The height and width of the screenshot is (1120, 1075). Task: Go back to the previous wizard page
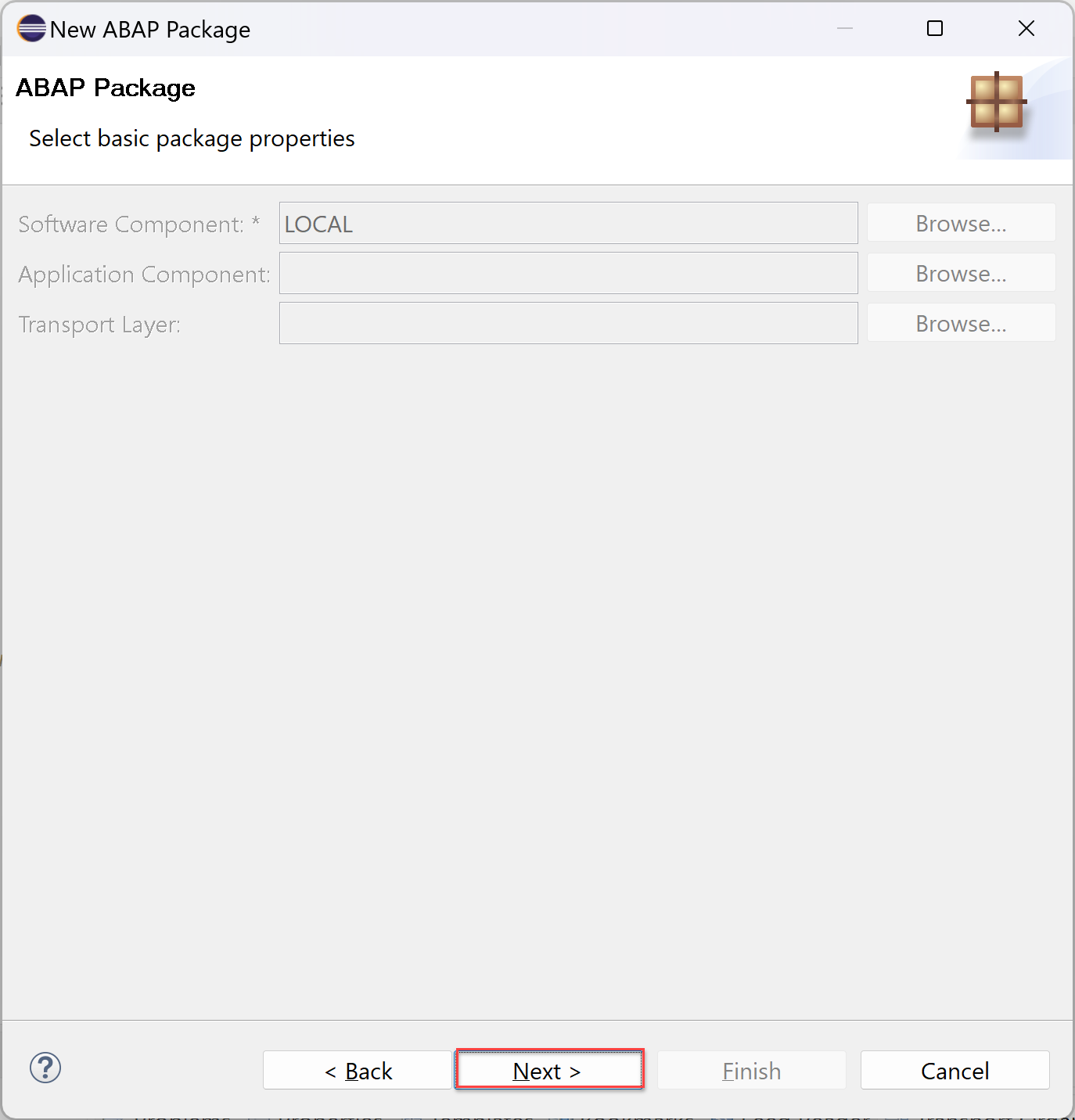[x=358, y=1070]
